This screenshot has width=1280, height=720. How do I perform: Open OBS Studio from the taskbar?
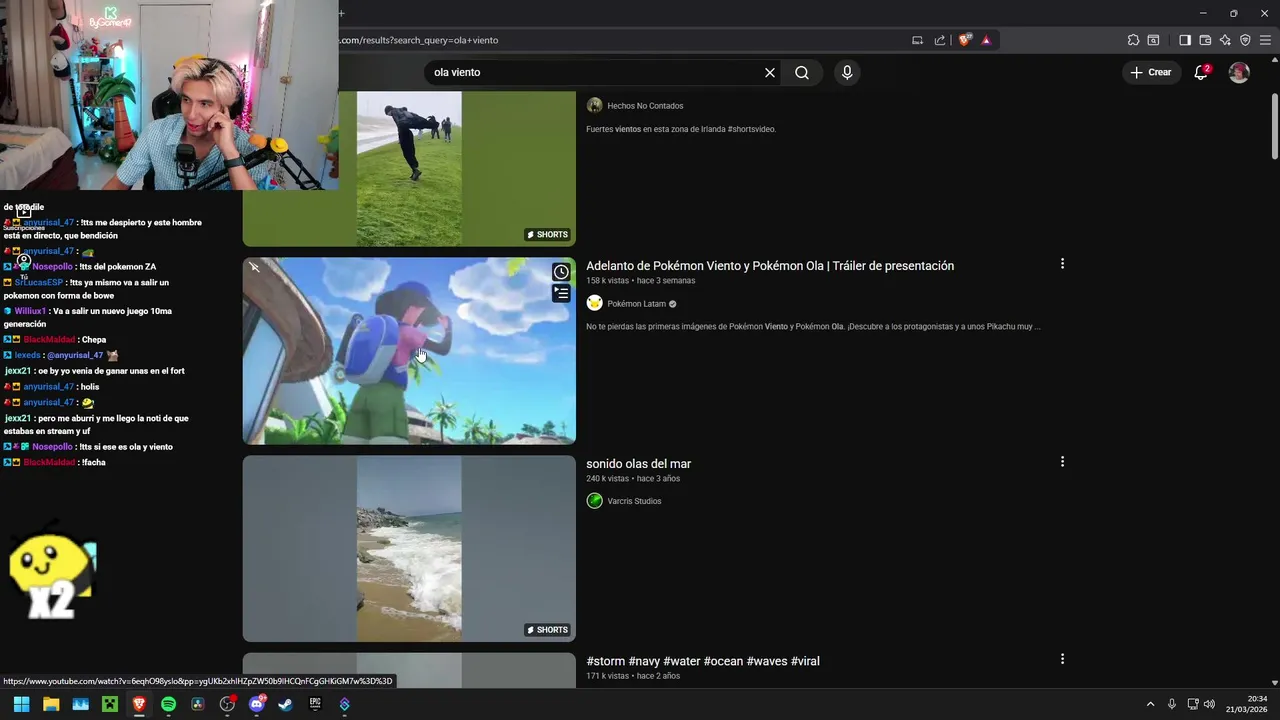[227, 704]
